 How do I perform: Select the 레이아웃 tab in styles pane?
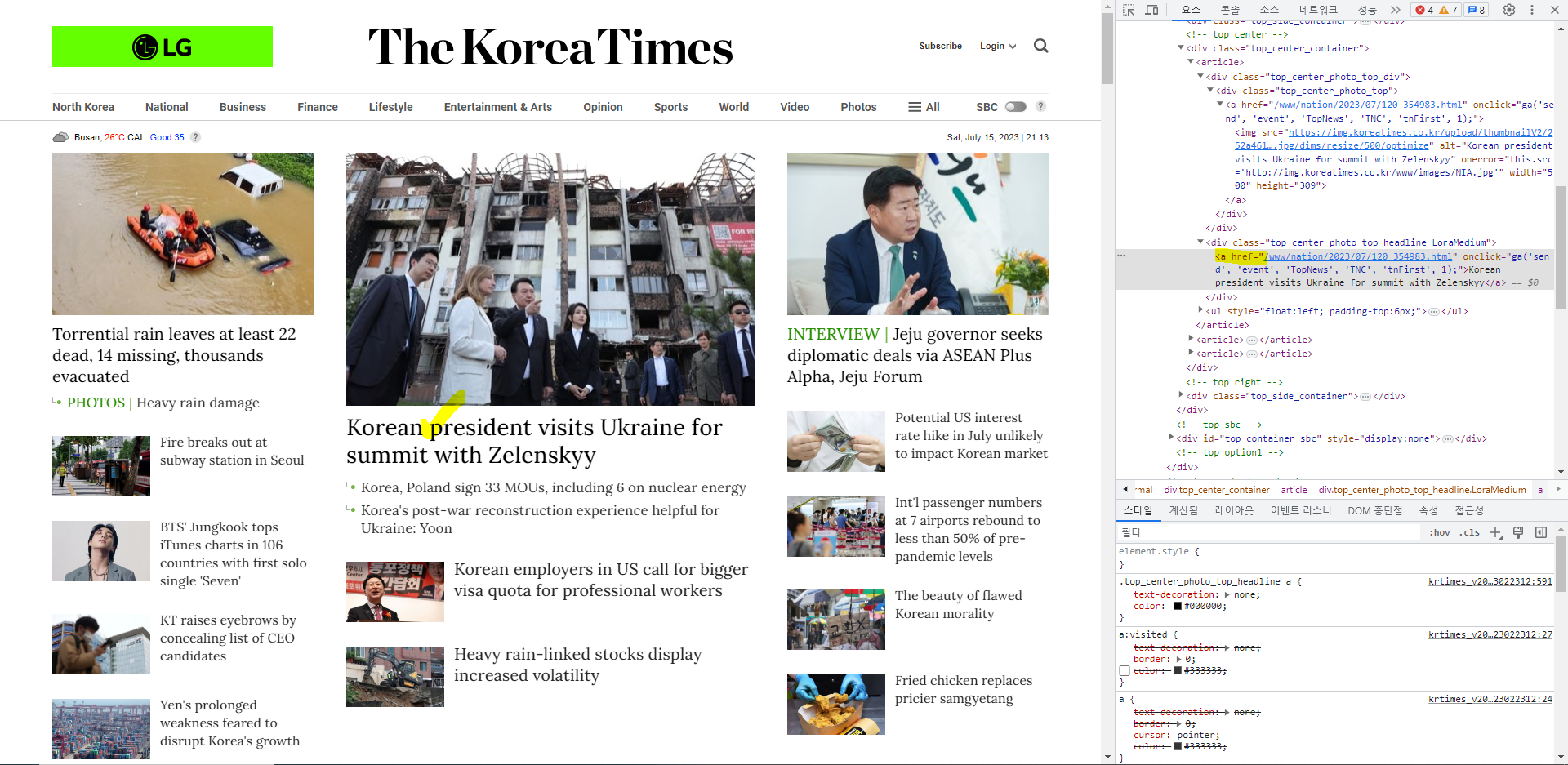[x=1234, y=510]
